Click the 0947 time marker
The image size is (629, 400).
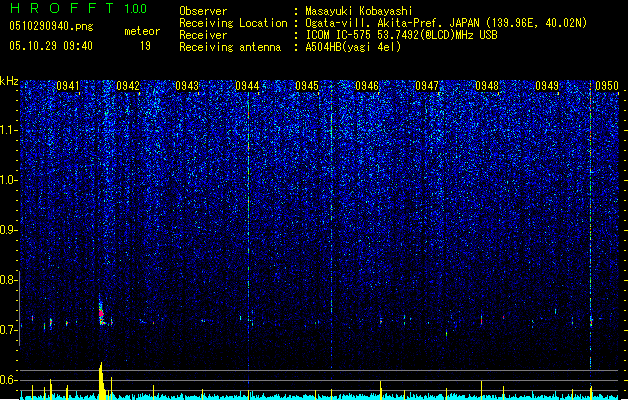pyautogui.click(x=427, y=86)
